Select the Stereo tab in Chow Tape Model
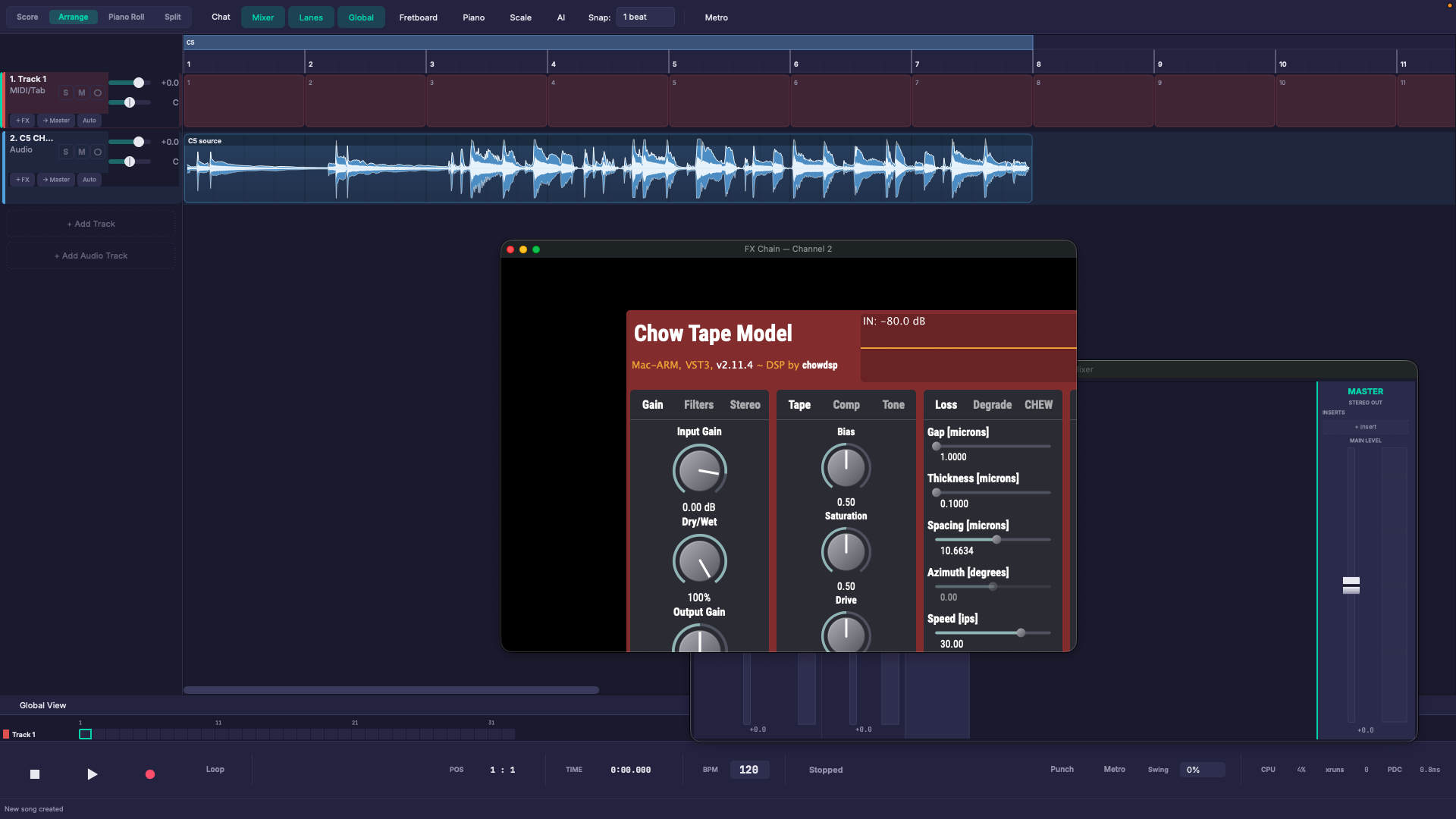The image size is (1456, 819). tap(745, 405)
